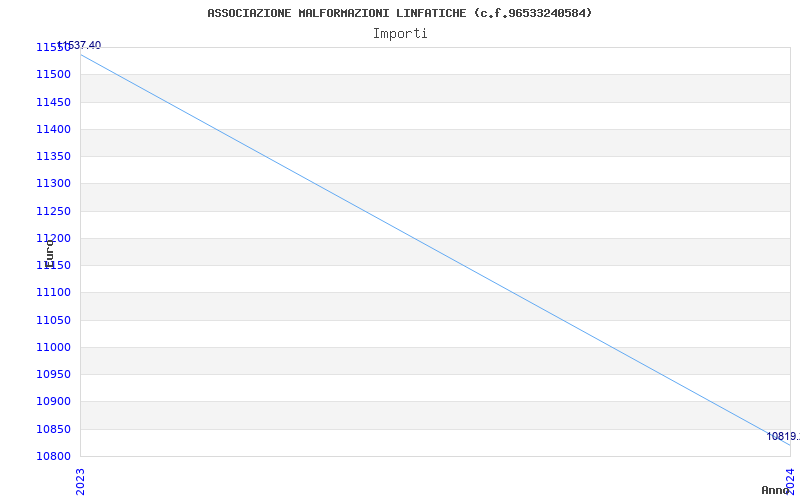The width and height of the screenshot is (800, 500).
Task: Click the 10950 y-axis tick label
Action: pyautogui.click(x=53, y=374)
